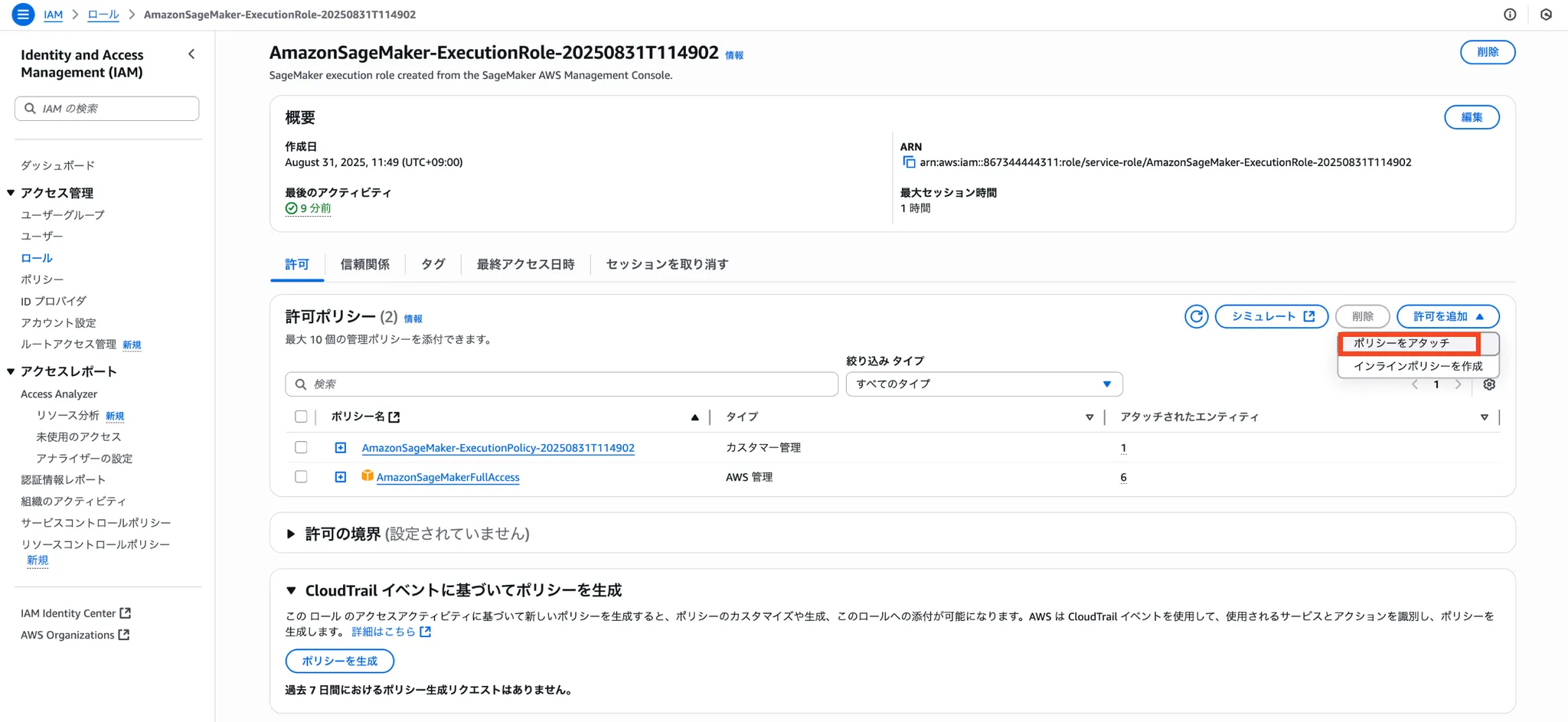Expand AmazonSageMakerFullAccess row plus icon
The width and height of the screenshot is (1568, 722).
pyautogui.click(x=341, y=477)
